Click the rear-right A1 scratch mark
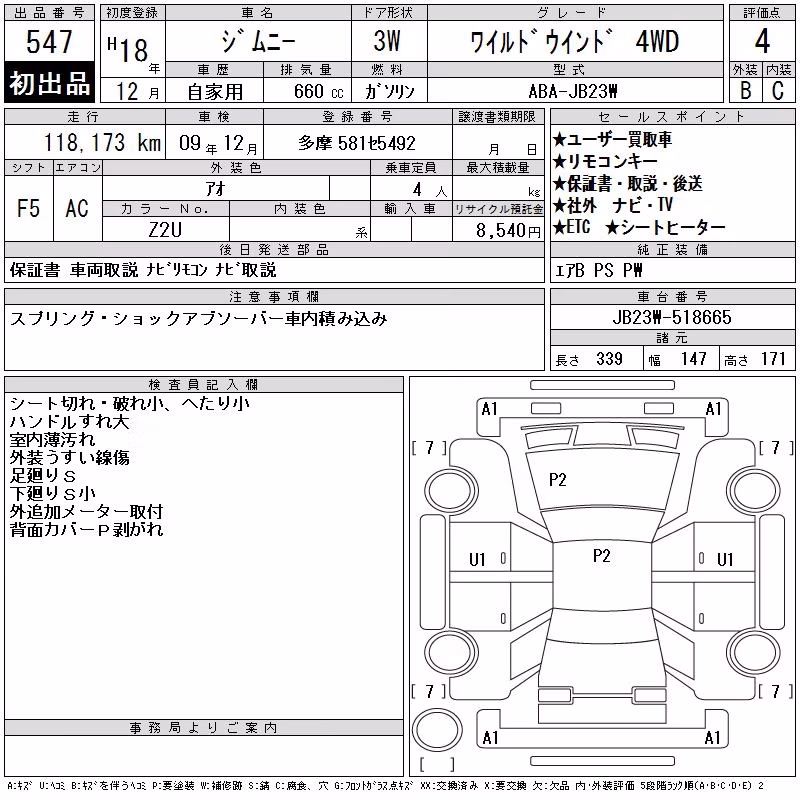 pos(712,737)
